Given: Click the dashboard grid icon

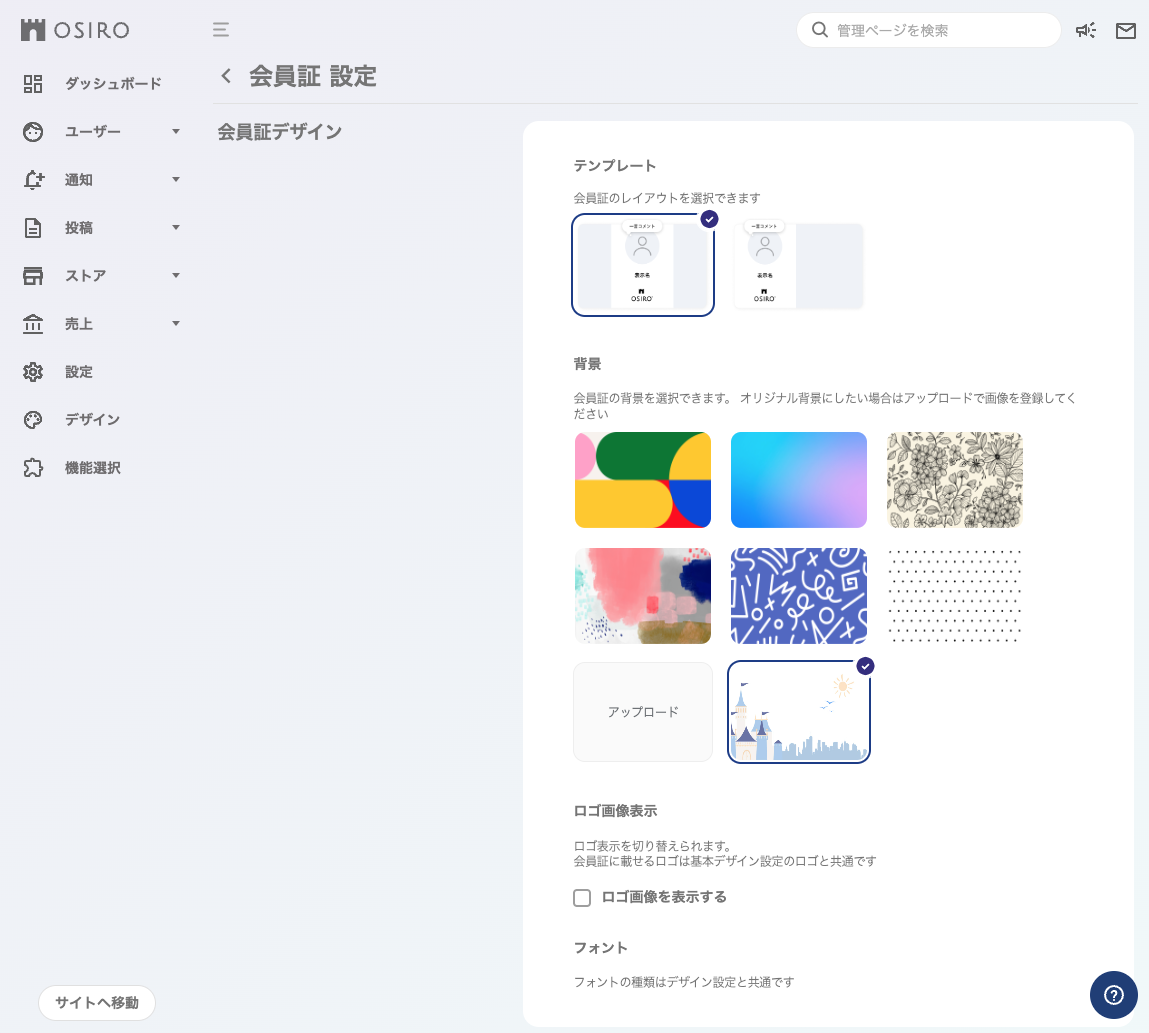Looking at the screenshot, I should pos(33,84).
